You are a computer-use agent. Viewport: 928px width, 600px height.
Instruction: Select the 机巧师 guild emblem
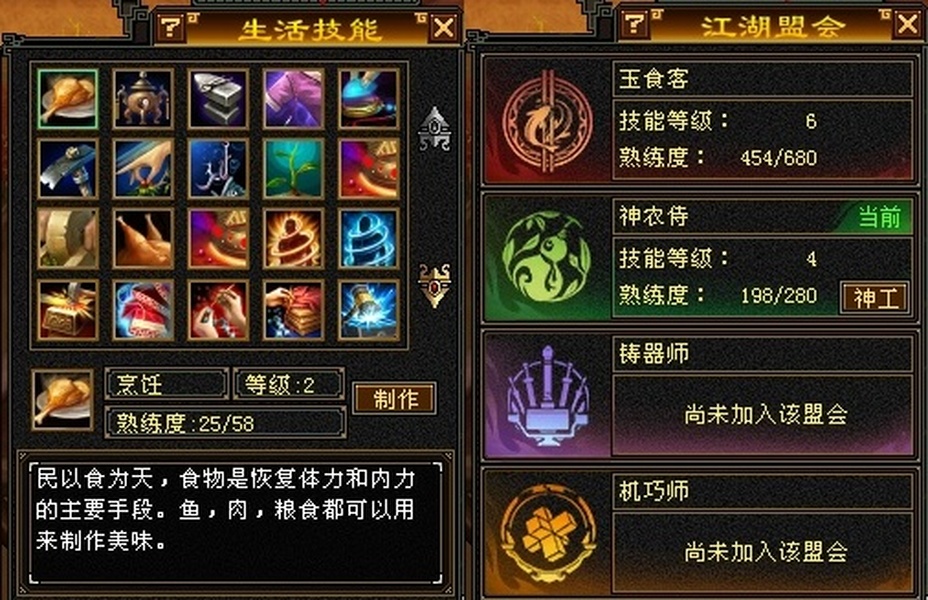click(547, 533)
